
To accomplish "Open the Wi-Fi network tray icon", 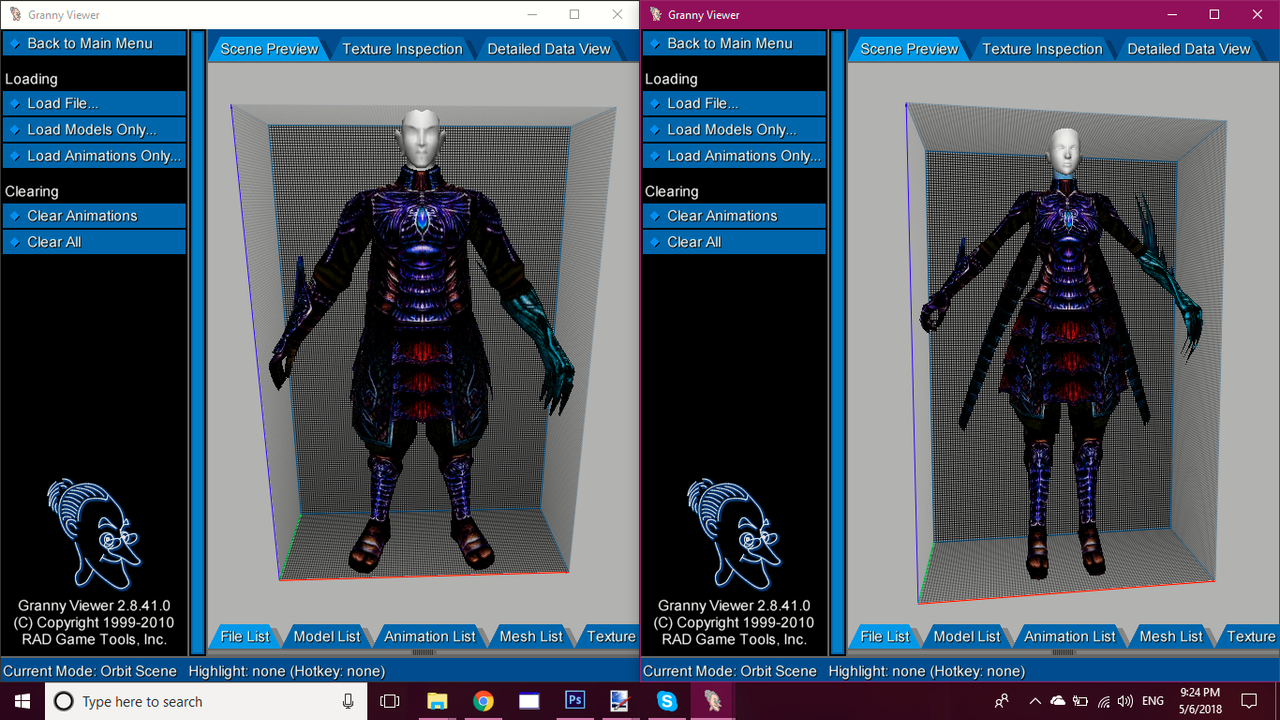I will pos(1104,701).
